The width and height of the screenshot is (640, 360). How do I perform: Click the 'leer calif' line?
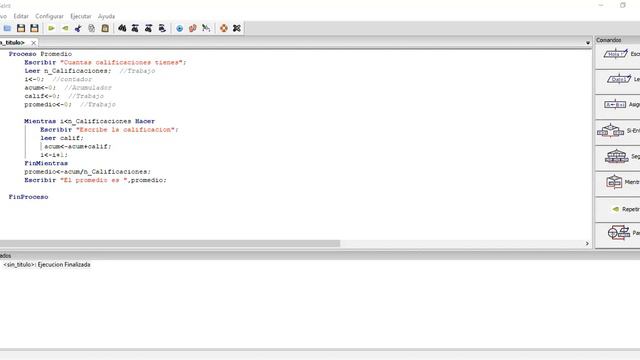[62, 138]
